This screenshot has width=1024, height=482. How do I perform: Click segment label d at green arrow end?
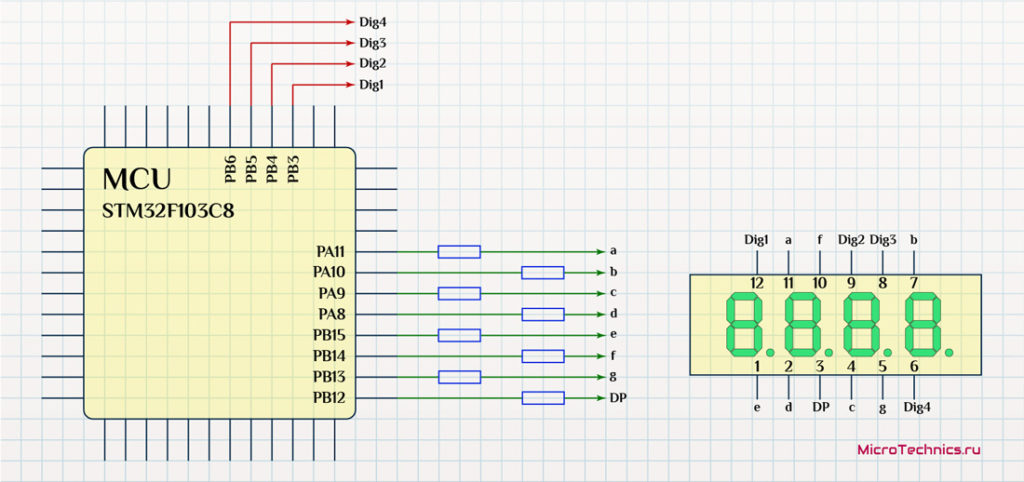tap(613, 313)
